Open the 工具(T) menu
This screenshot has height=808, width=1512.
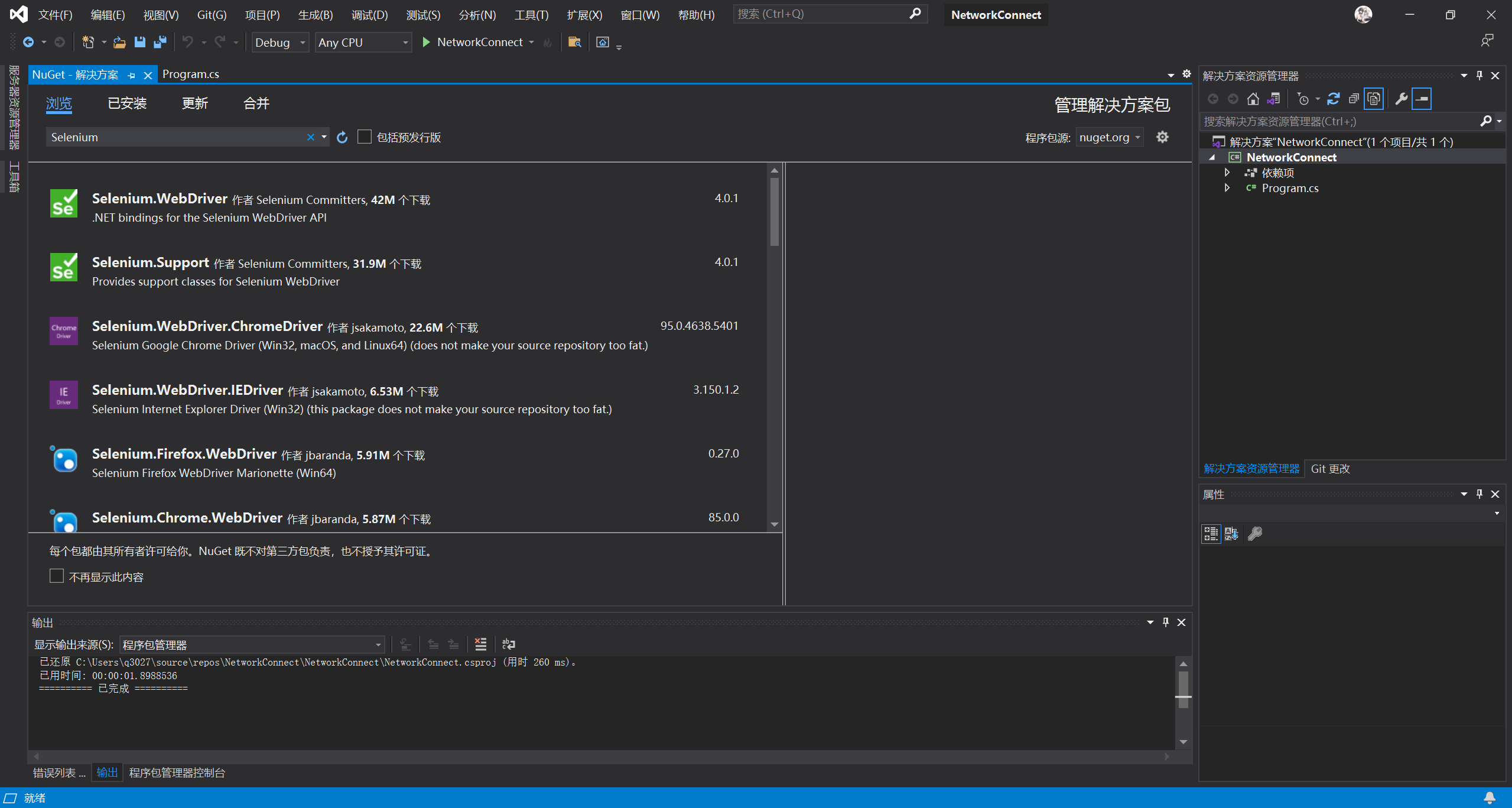coord(531,15)
